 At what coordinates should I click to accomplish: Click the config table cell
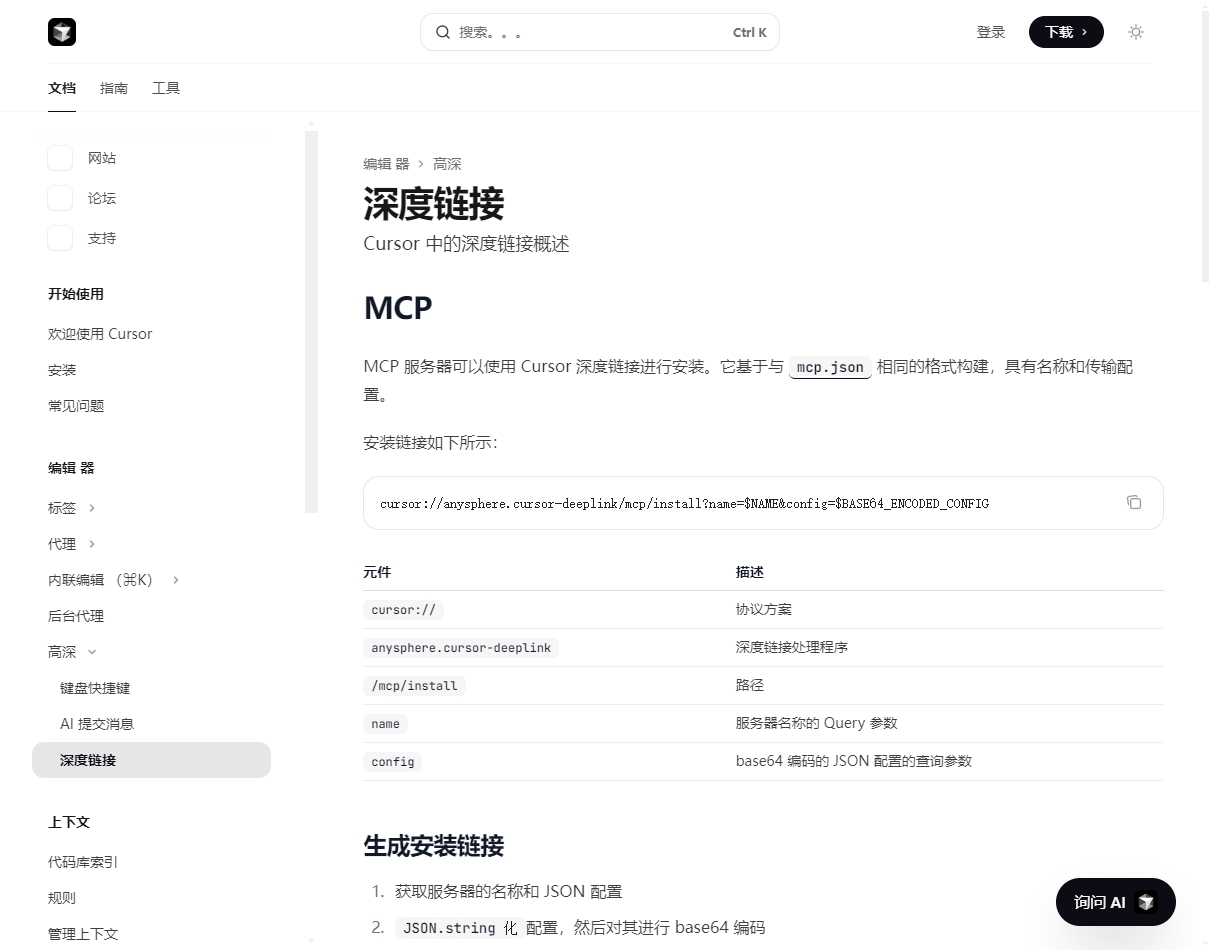393,761
